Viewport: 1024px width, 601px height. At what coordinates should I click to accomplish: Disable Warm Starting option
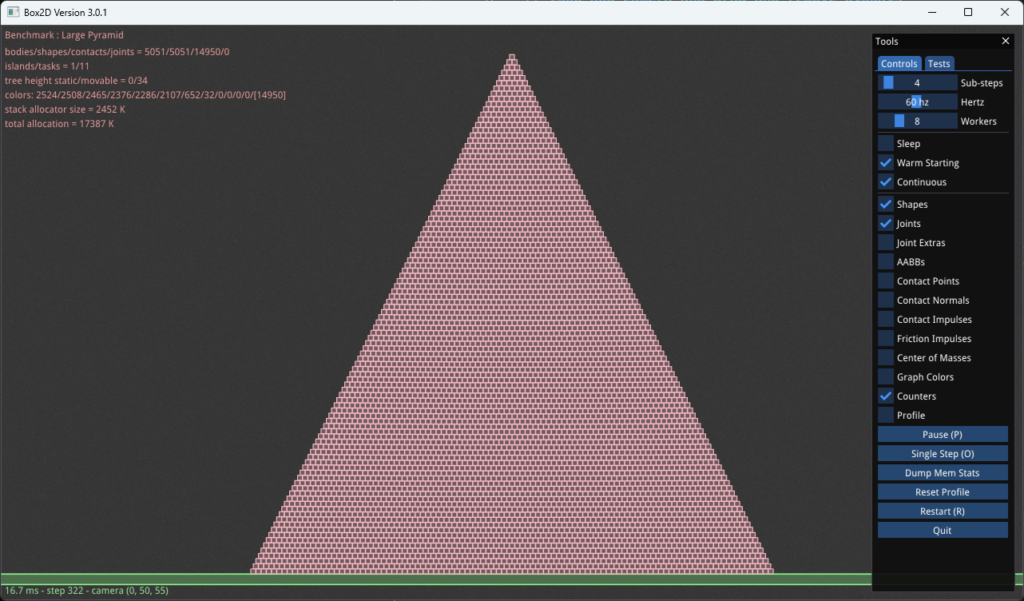click(886, 163)
